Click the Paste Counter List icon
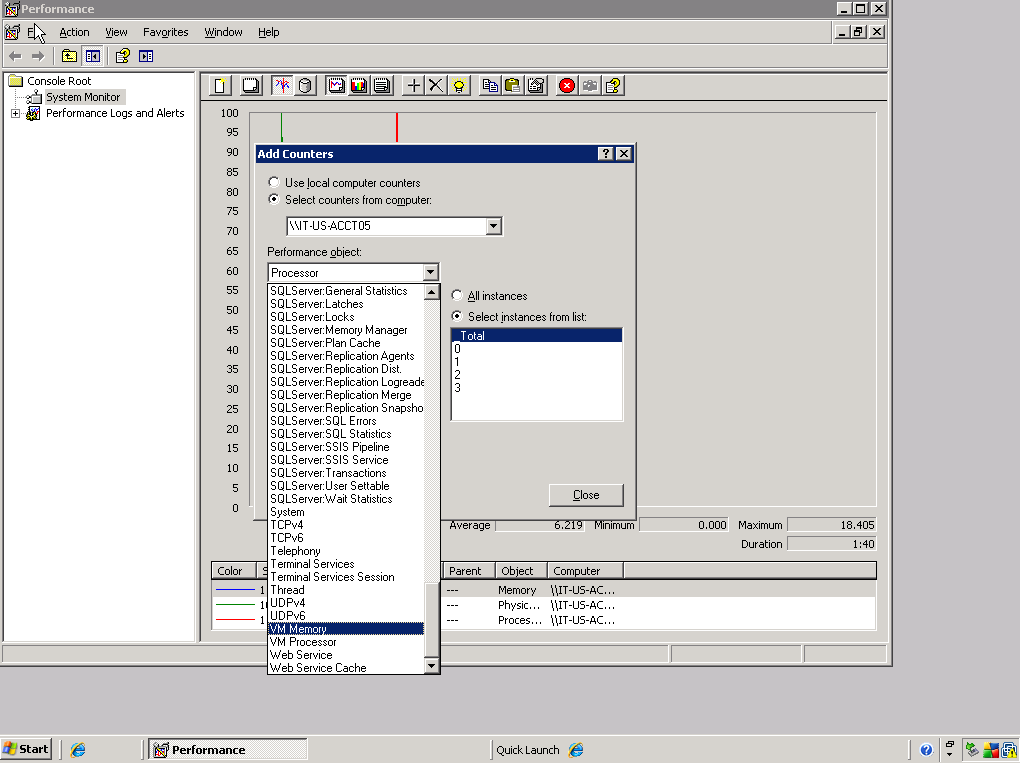1020x763 pixels. (513, 86)
